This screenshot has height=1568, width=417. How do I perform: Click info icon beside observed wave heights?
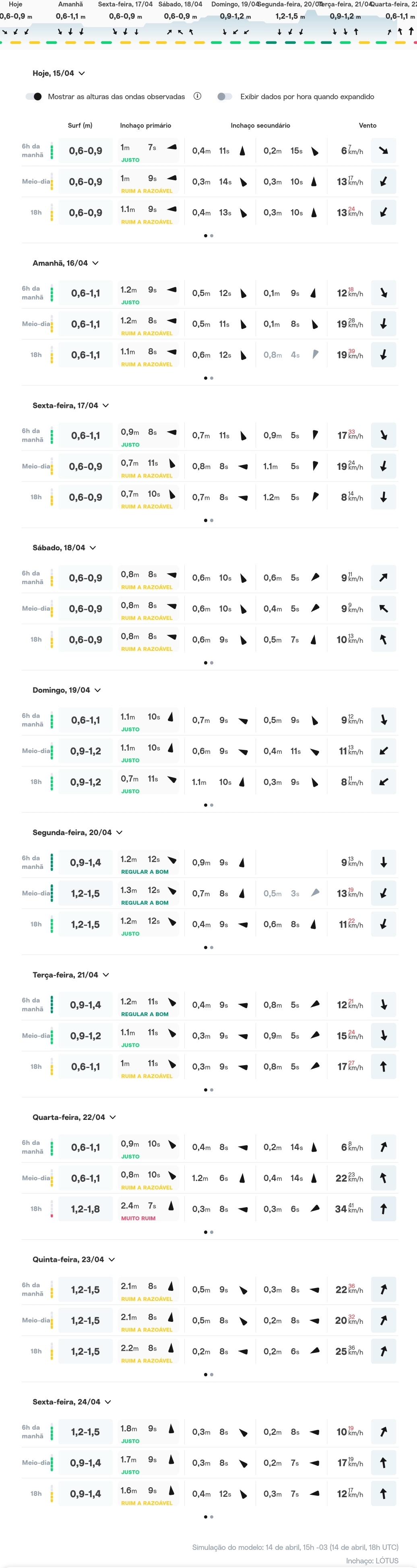click(x=197, y=96)
